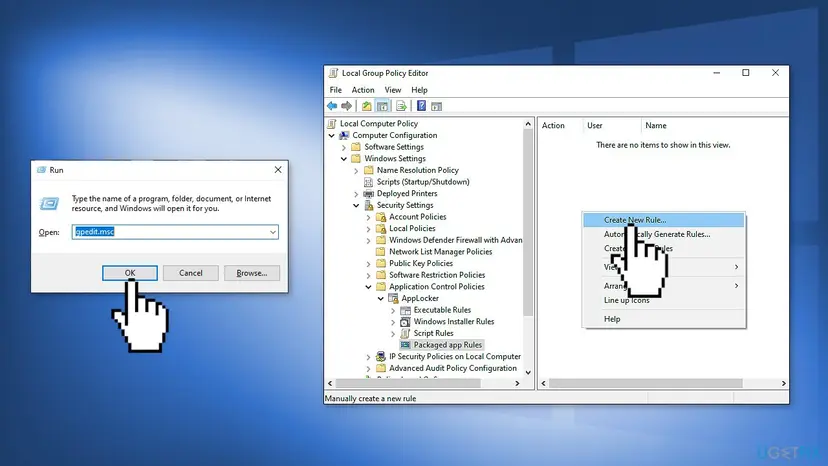Viewport: 828px width, 466px height.
Task: Select Line up Icons in context menu
Action: (x=664, y=300)
